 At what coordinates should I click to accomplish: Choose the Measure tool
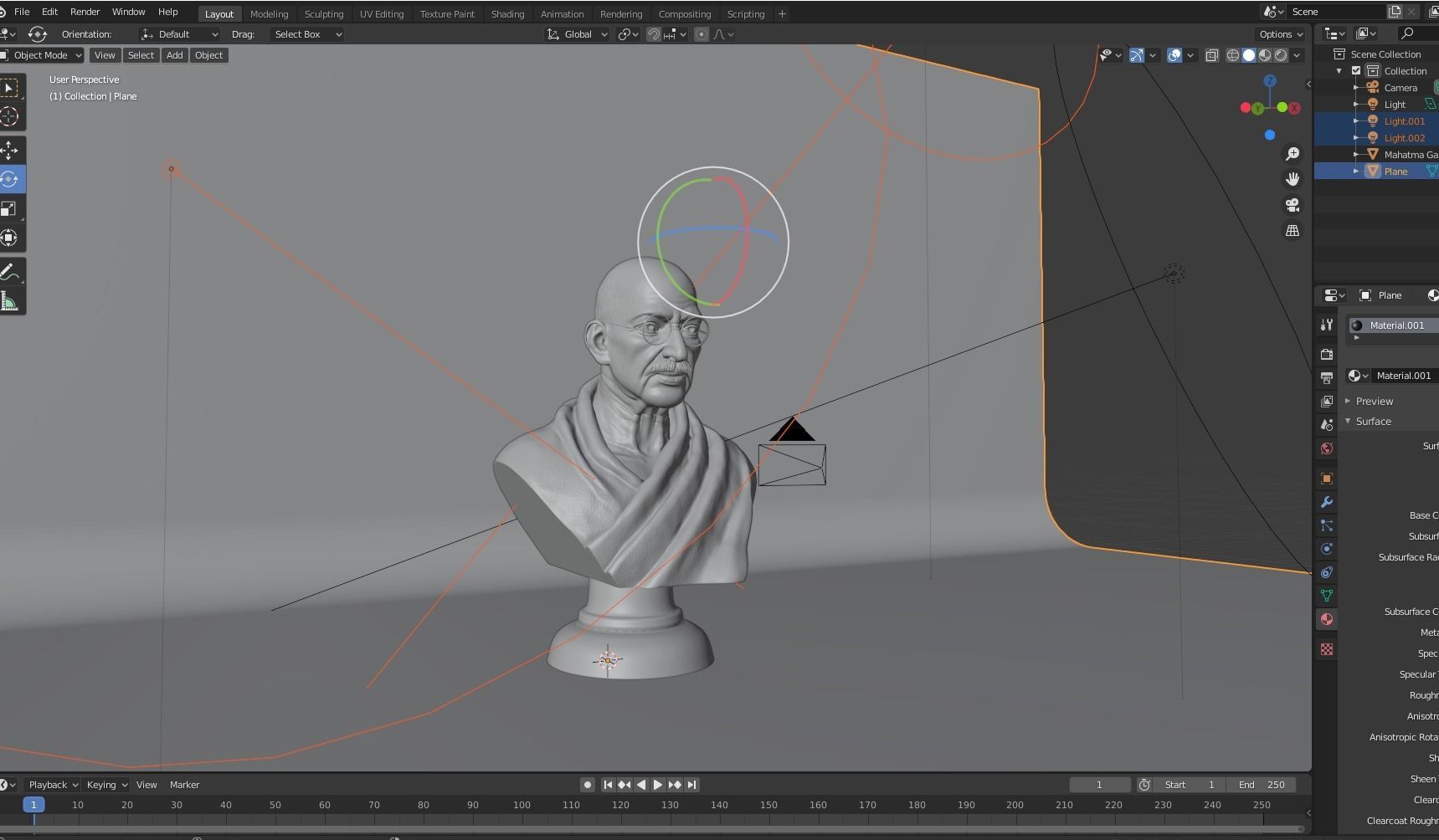tap(10, 300)
